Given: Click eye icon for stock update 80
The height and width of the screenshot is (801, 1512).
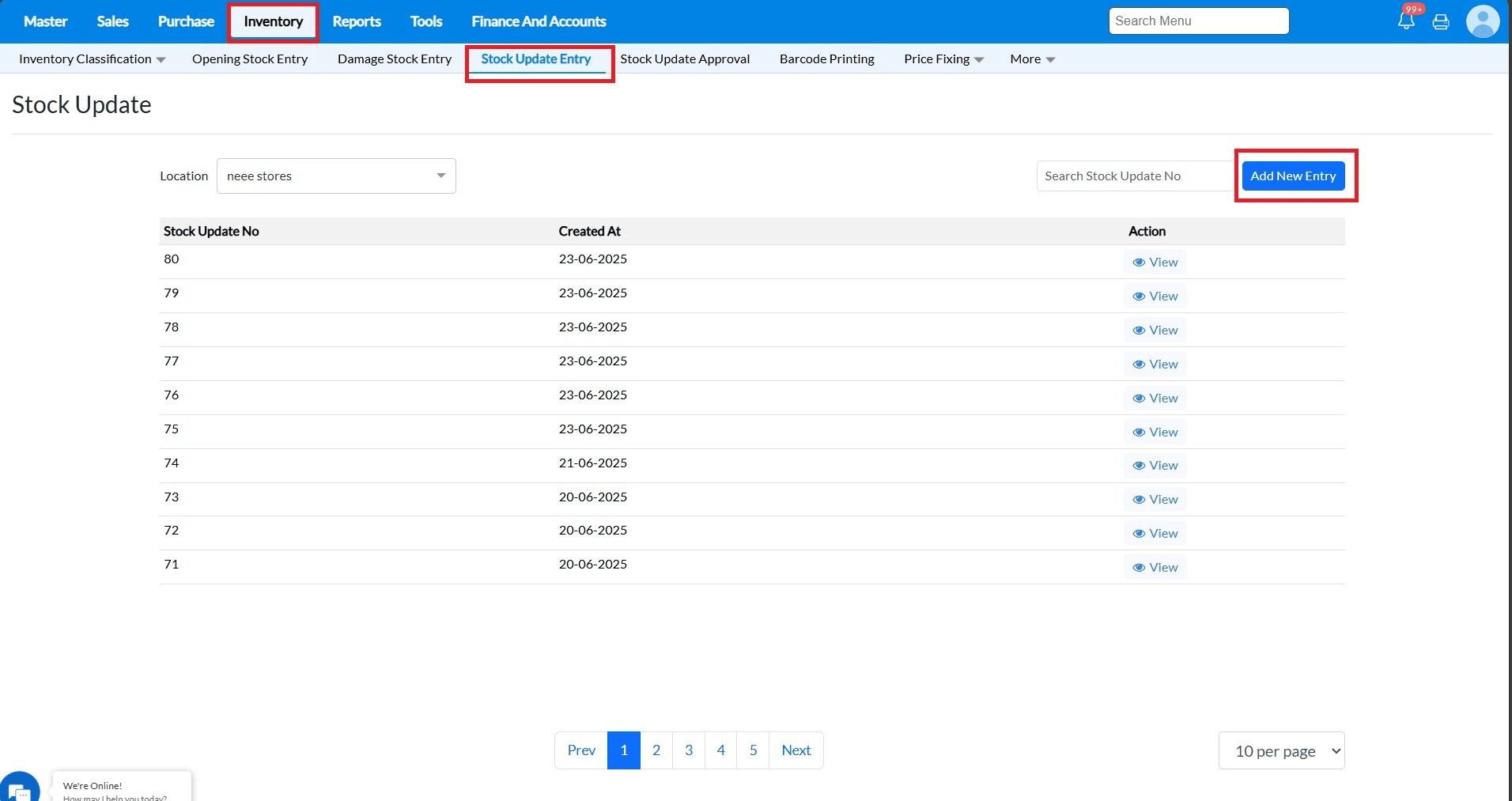Looking at the screenshot, I should pyautogui.click(x=1139, y=263).
